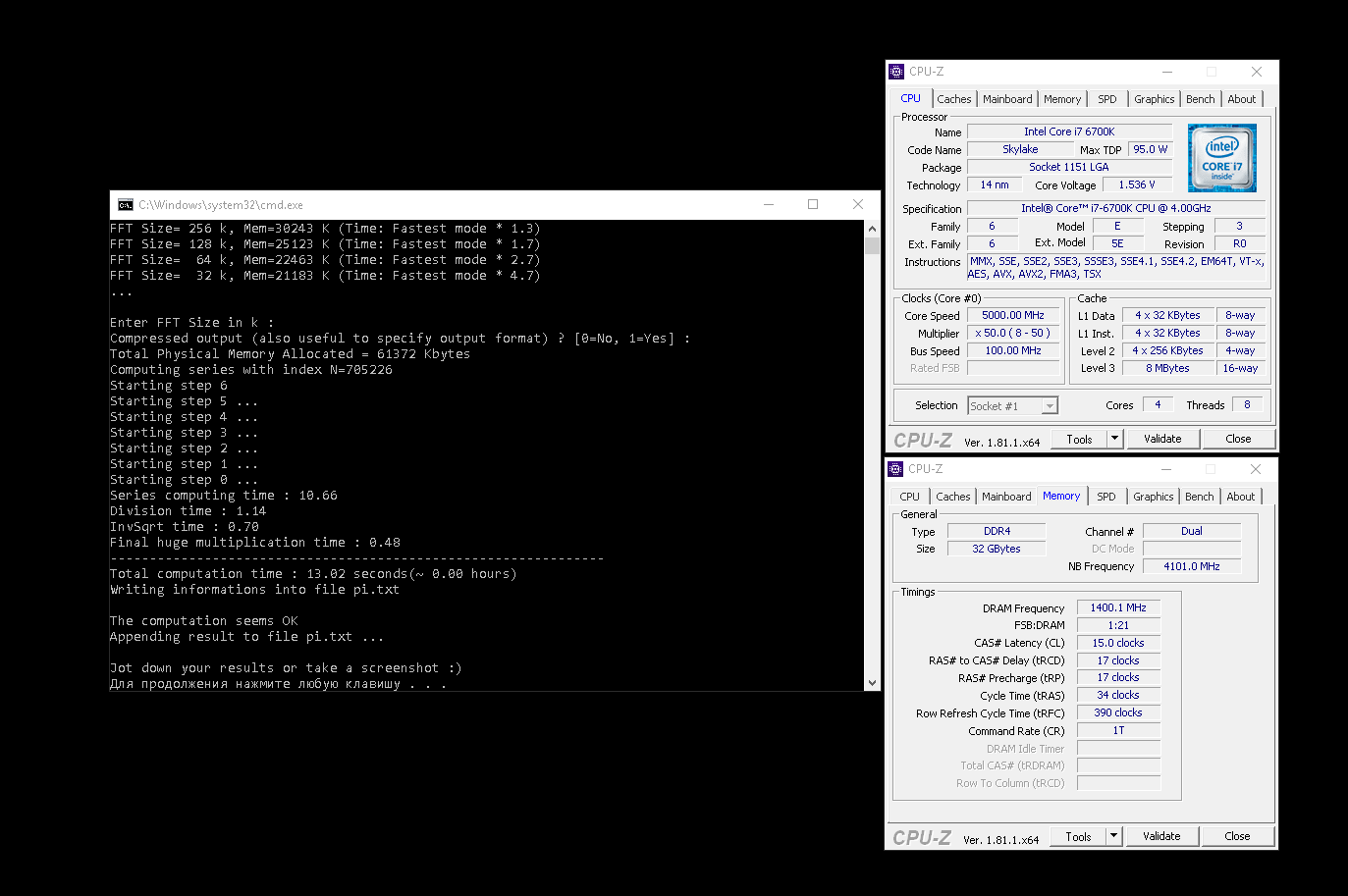Switch to Caches tab in upper CPU-Z
Image resolution: width=1348 pixels, height=896 pixels.
[x=953, y=99]
